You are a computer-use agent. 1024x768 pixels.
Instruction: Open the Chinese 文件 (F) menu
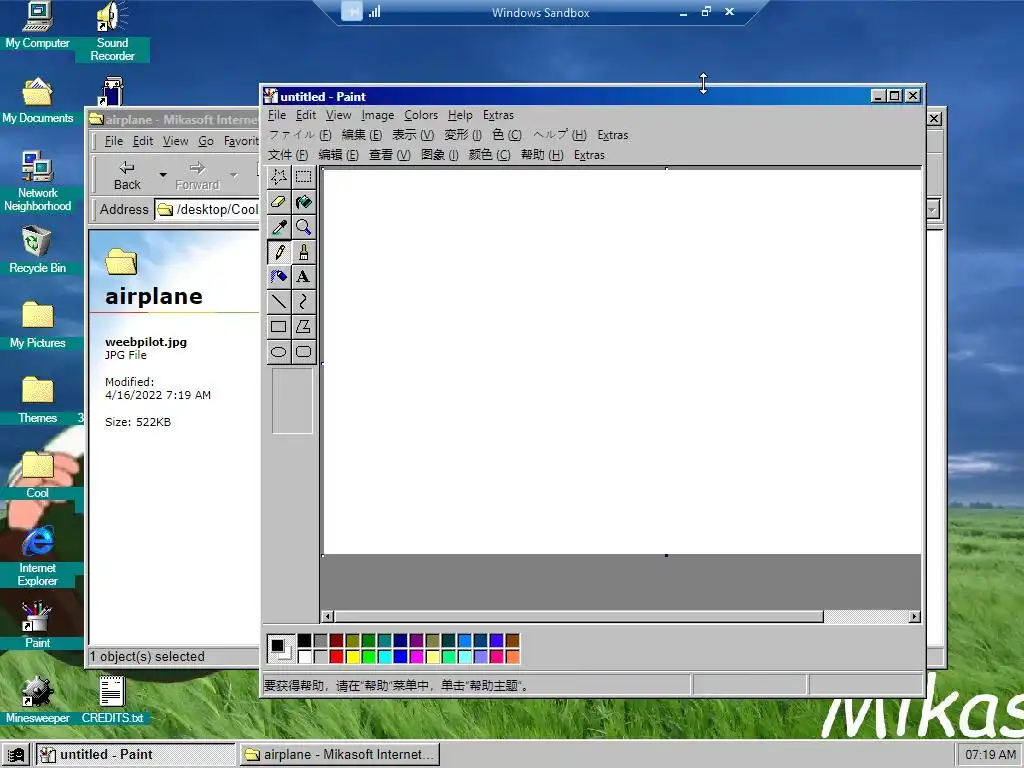coord(287,155)
